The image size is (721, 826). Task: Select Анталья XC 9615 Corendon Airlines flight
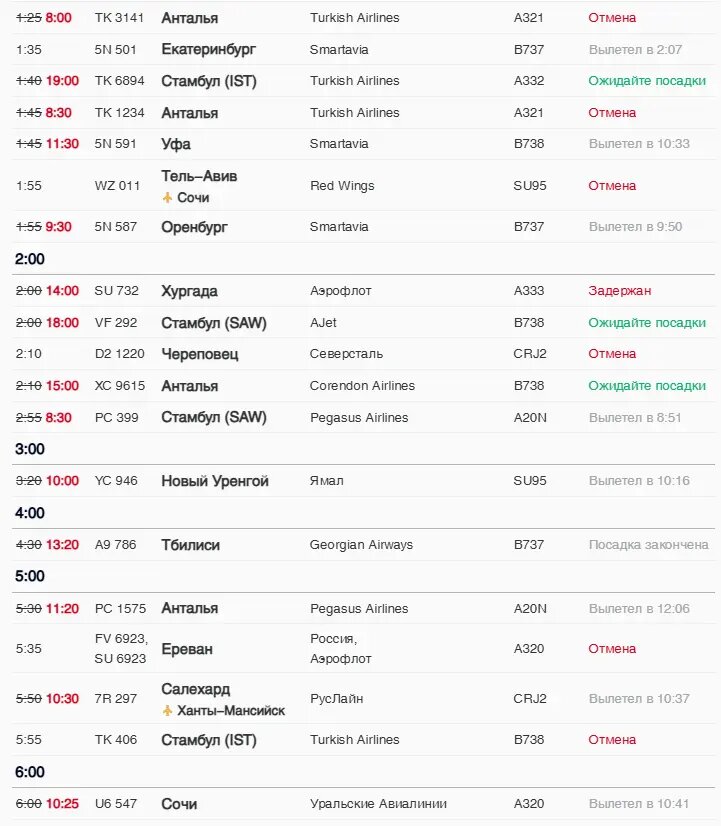point(363,386)
